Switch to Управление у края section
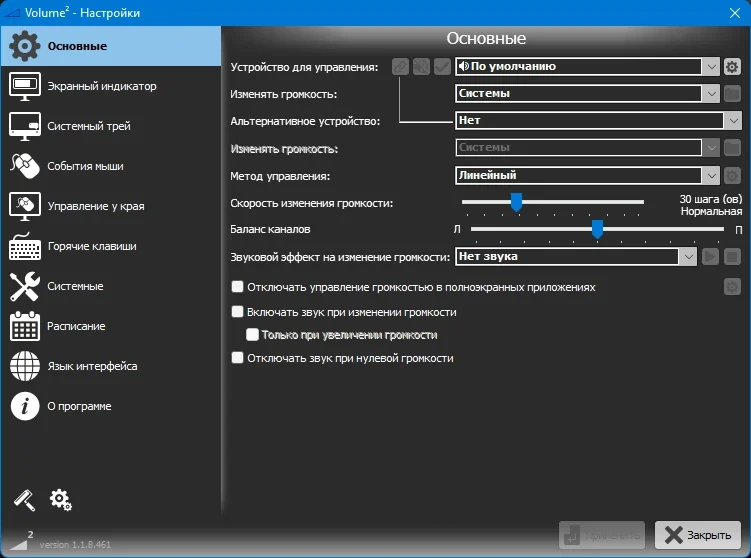The width and height of the screenshot is (751, 558). coord(111,206)
